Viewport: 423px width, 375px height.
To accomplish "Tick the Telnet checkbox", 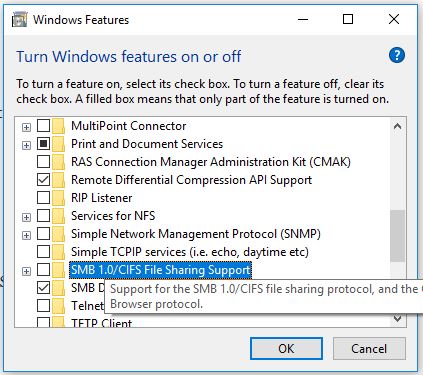I will click(43, 305).
